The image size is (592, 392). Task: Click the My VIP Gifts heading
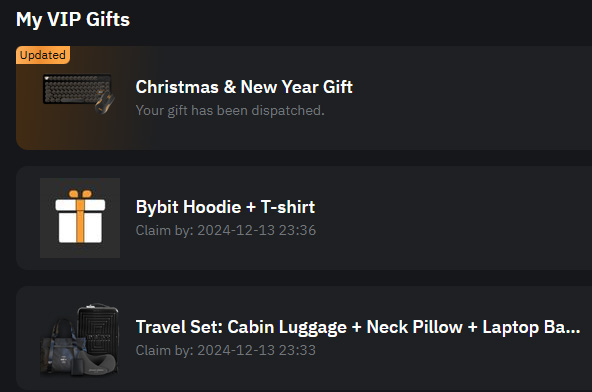point(73,19)
